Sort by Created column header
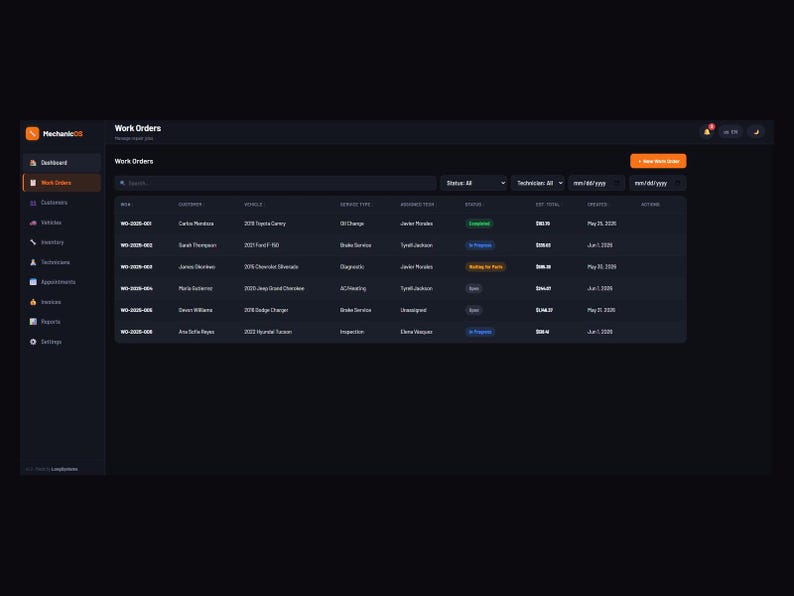 tap(598, 205)
